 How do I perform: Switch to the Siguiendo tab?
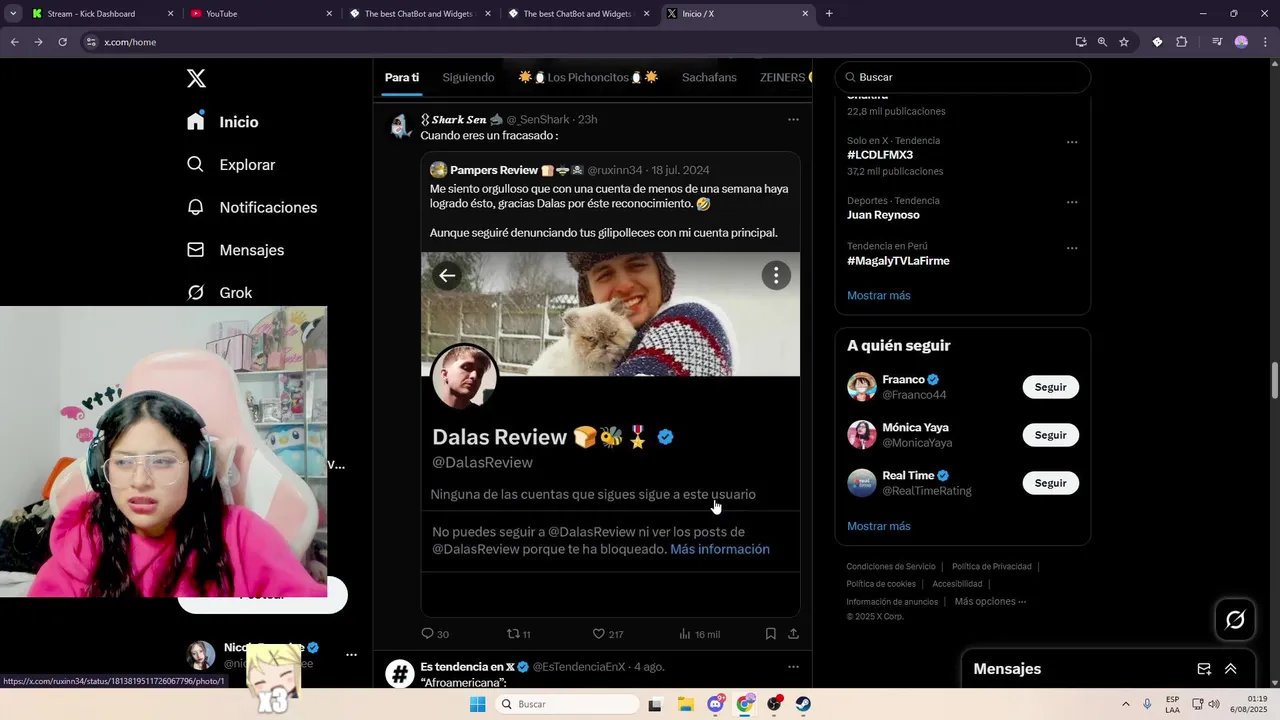pos(468,77)
